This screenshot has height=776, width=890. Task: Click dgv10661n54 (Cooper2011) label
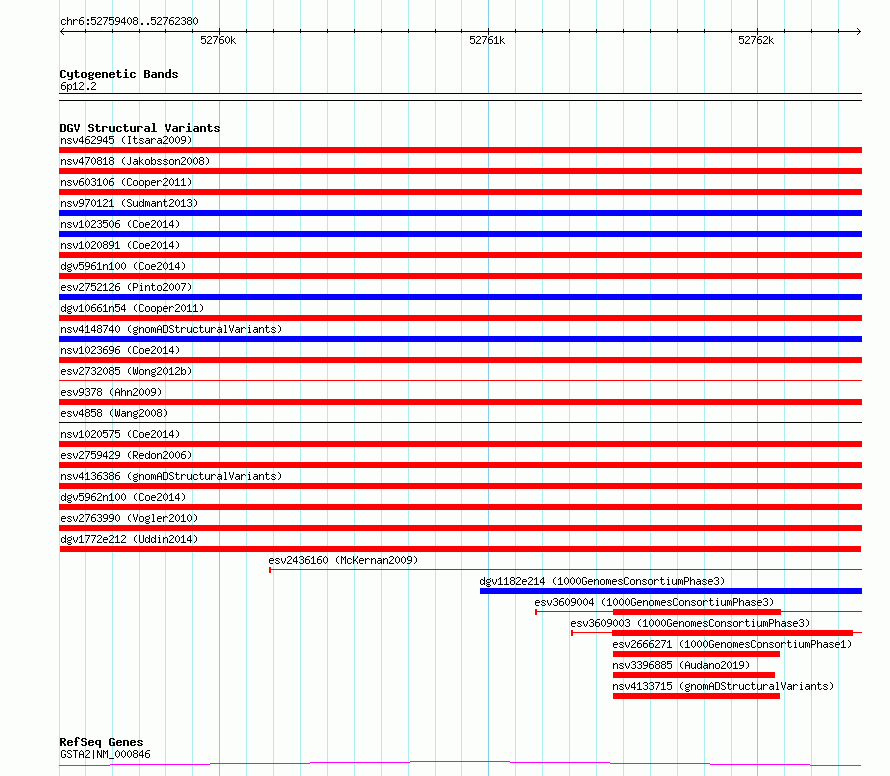(132, 308)
